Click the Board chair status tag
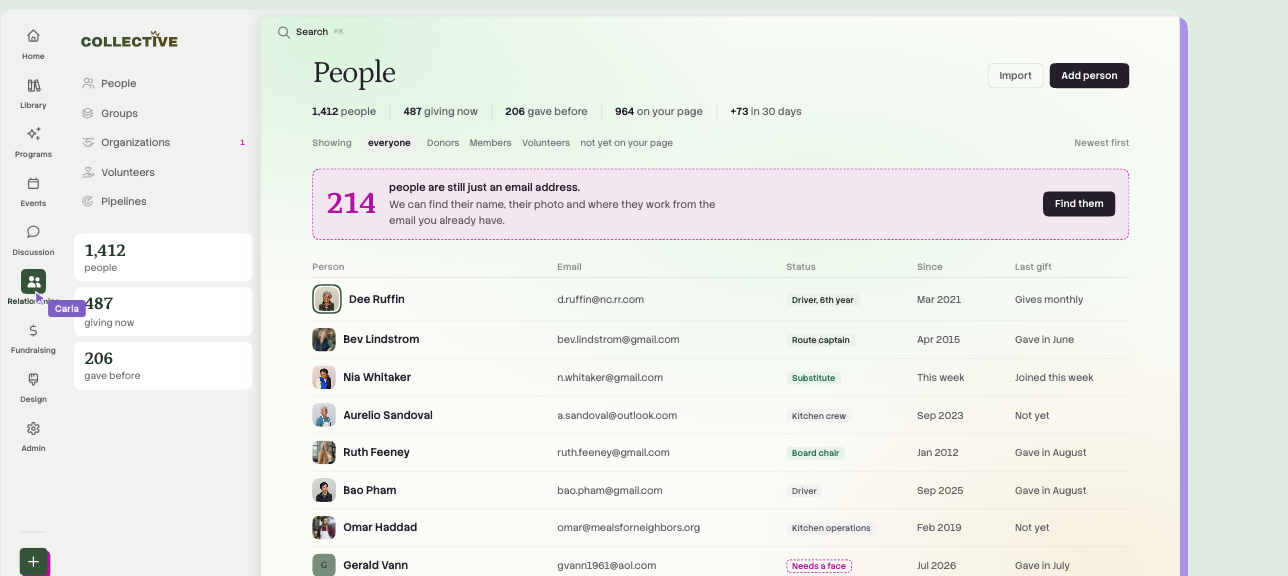The width and height of the screenshot is (1288, 576). pyautogui.click(x=816, y=453)
